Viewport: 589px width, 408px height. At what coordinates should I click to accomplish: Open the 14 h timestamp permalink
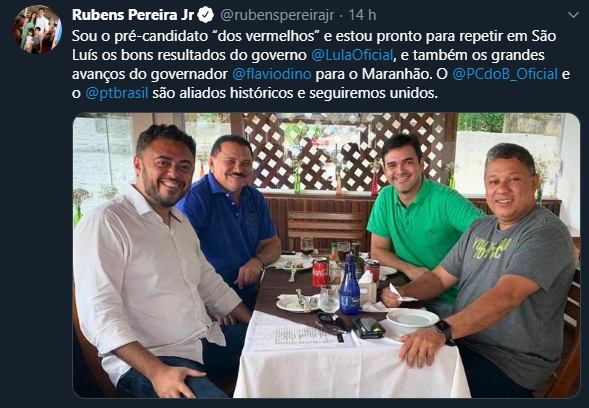point(362,15)
